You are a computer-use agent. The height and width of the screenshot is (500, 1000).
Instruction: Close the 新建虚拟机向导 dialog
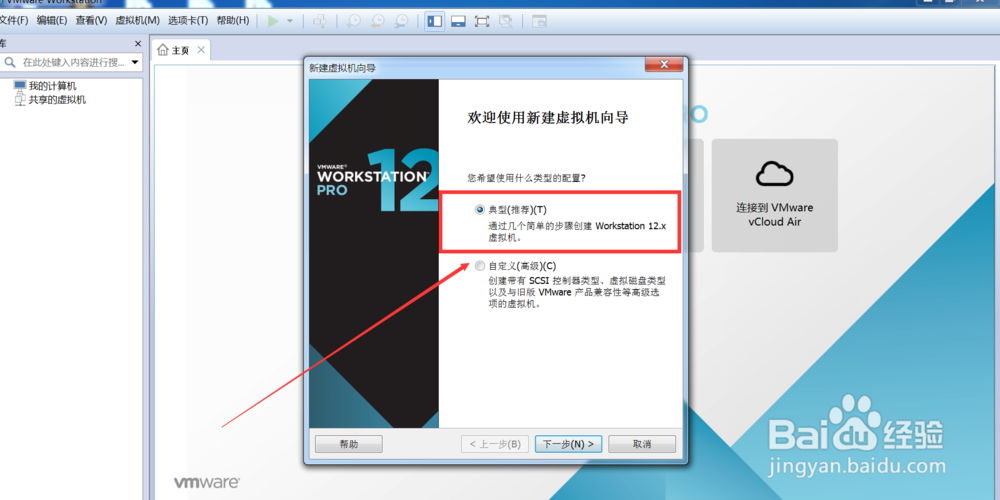[x=663, y=64]
